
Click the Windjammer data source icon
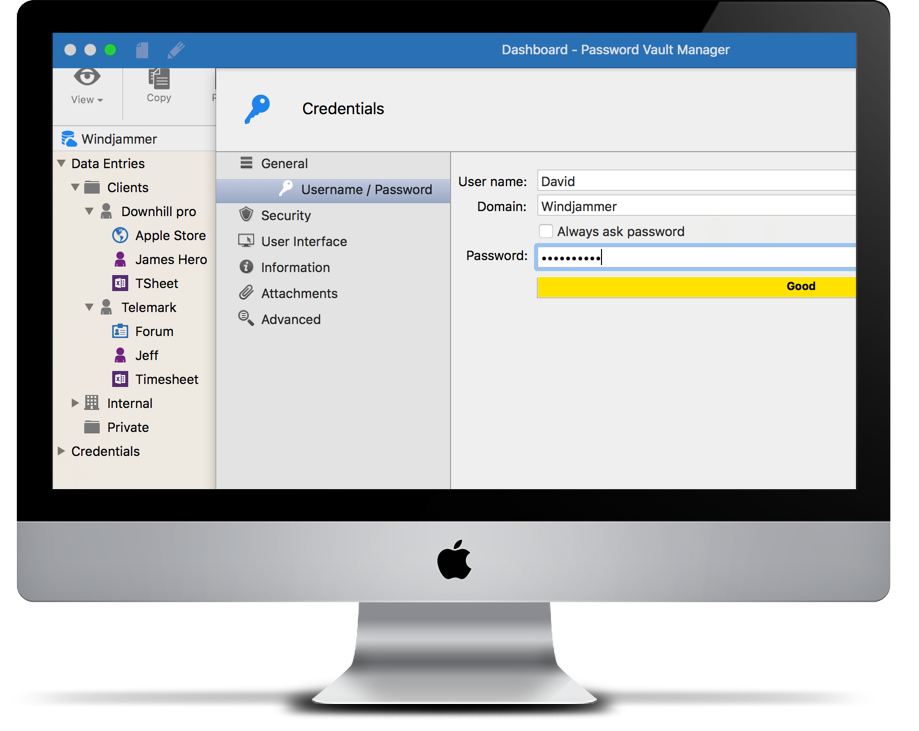pos(69,139)
